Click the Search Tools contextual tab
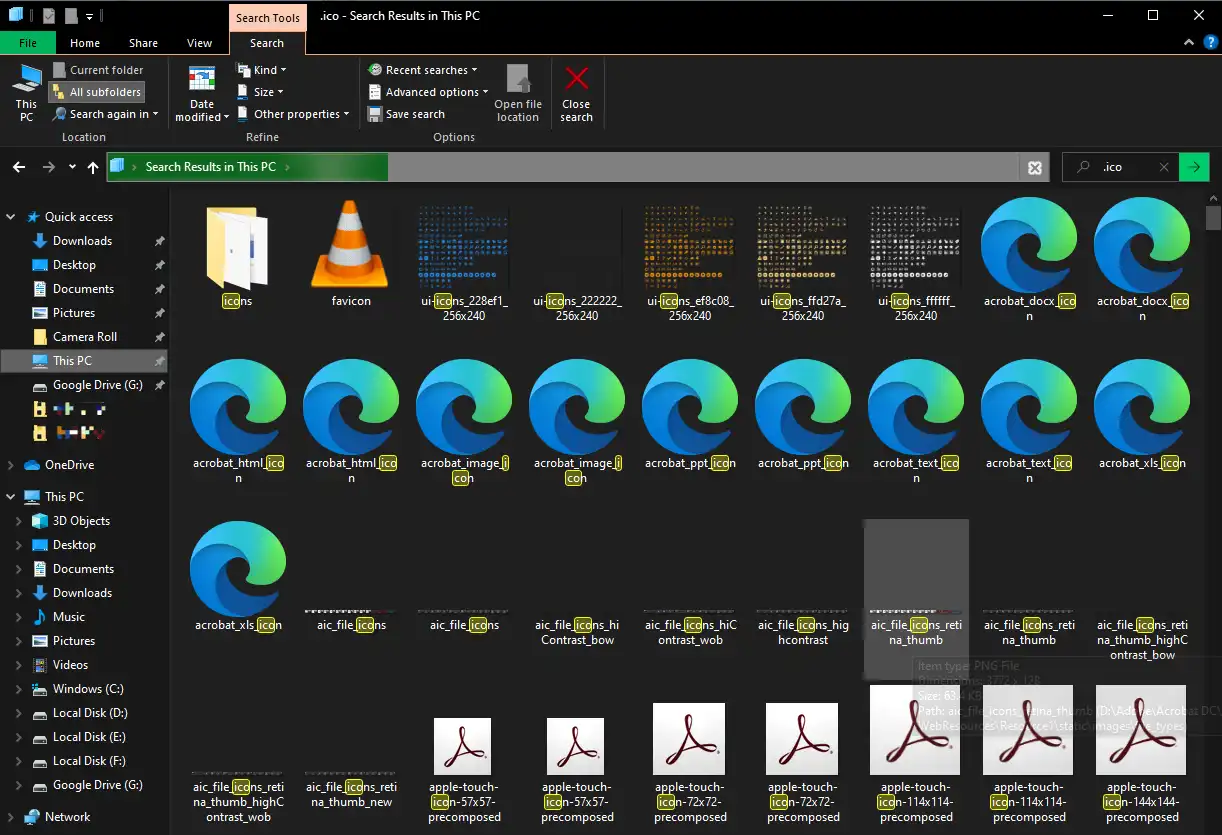Image resolution: width=1222 pixels, height=835 pixels. (267, 17)
